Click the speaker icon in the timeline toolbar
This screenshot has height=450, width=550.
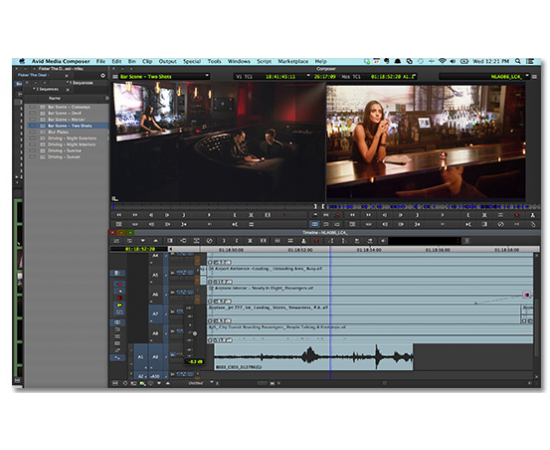pyautogui.click(x=383, y=241)
